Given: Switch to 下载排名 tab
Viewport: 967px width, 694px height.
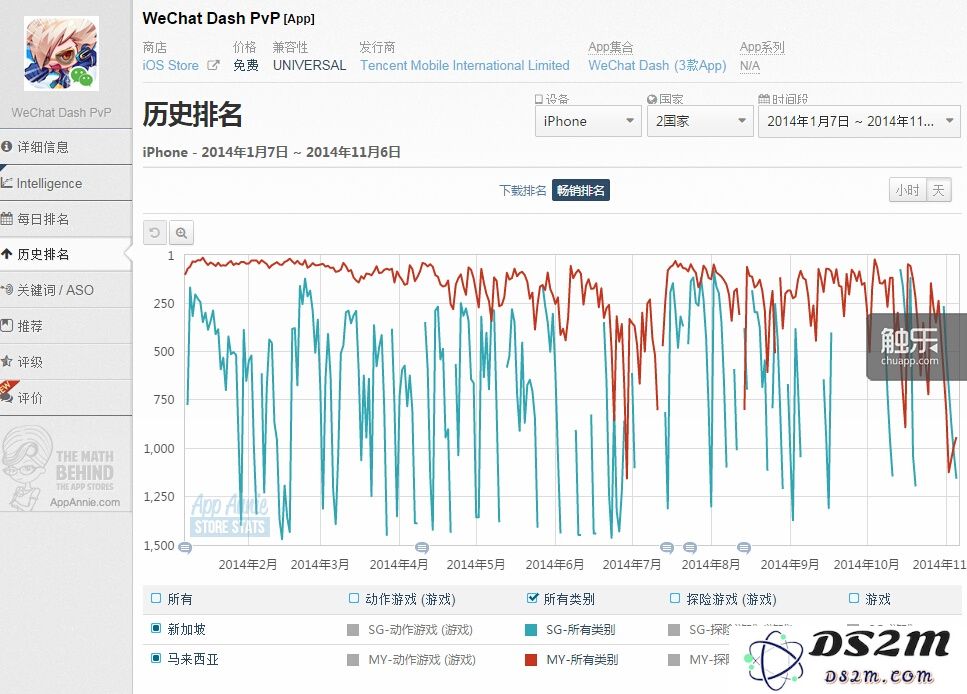Looking at the screenshot, I should [522, 191].
